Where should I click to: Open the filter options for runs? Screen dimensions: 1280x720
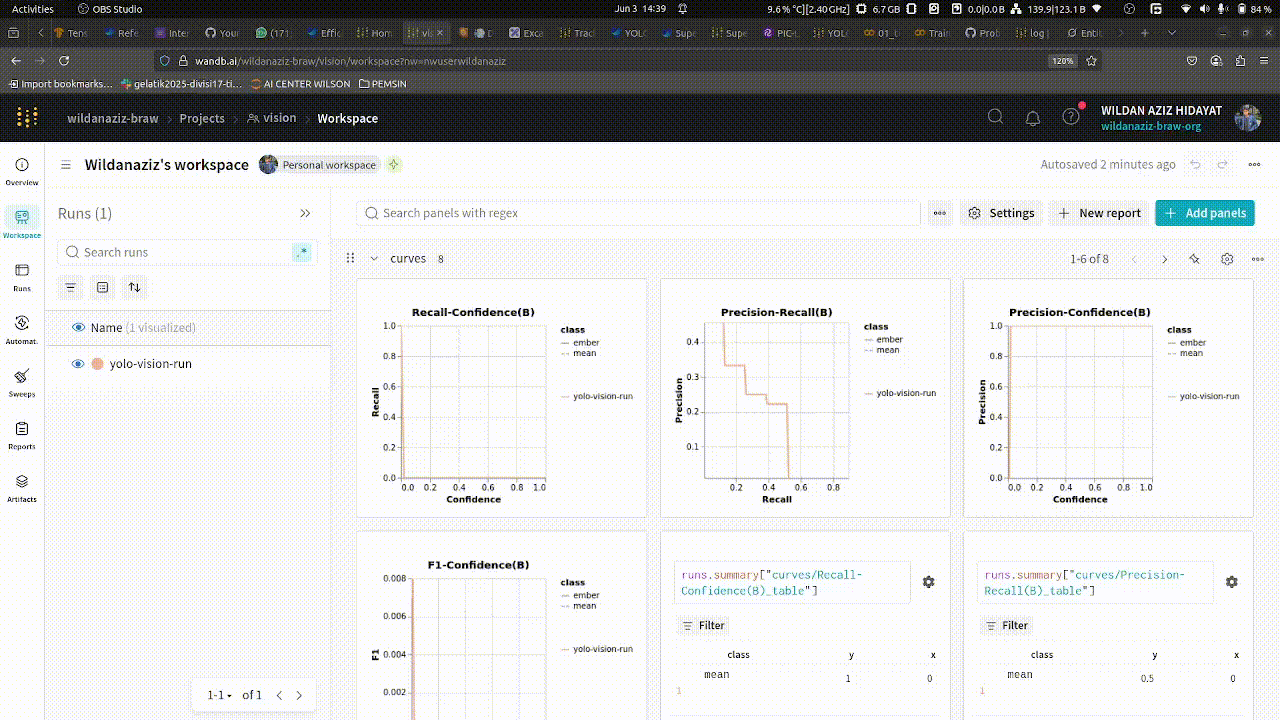click(70, 287)
